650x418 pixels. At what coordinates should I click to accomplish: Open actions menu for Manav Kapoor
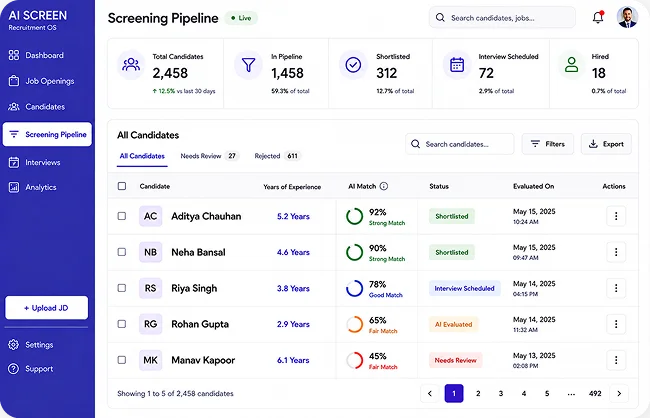click(x=616, y=360)
